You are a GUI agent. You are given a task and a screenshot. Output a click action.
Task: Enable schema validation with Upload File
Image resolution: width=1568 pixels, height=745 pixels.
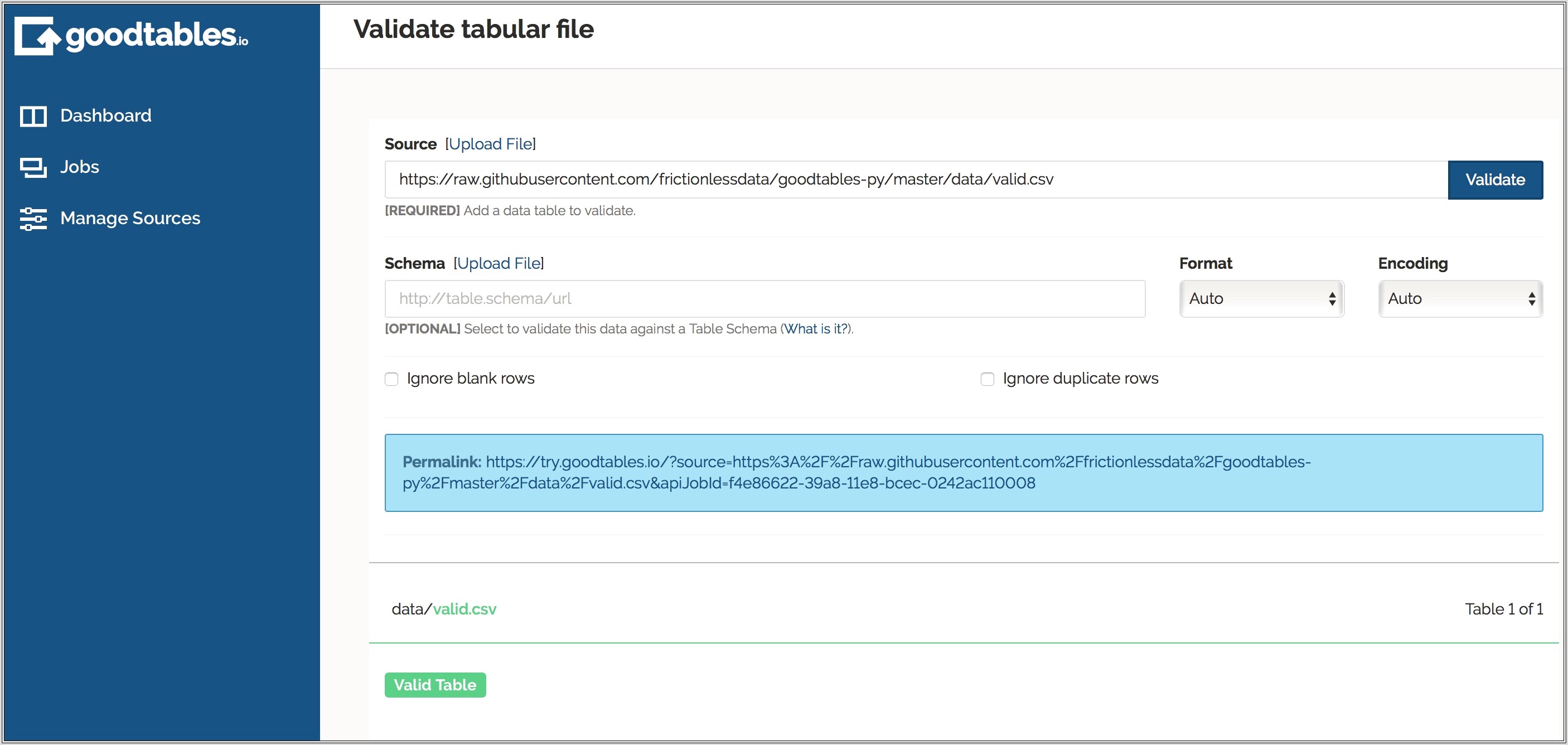(x=498, y=263)
